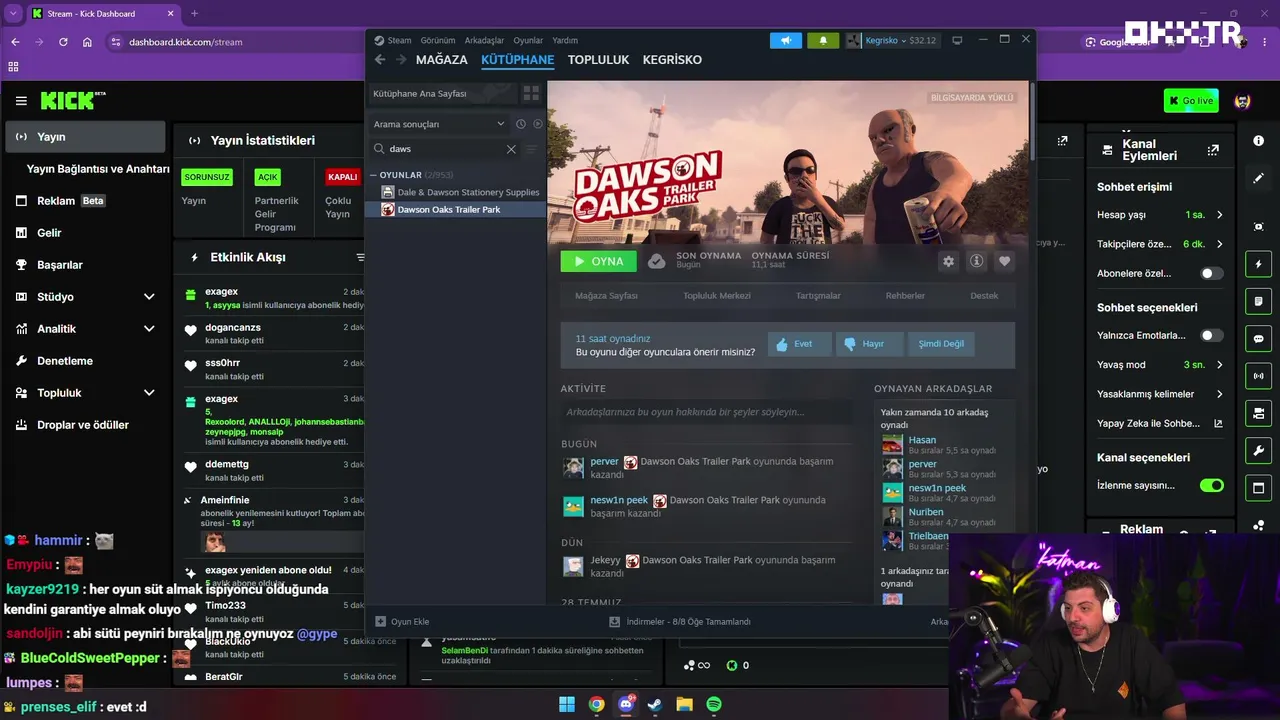Click the Go live button on Kick

(x=1191, y=101)
